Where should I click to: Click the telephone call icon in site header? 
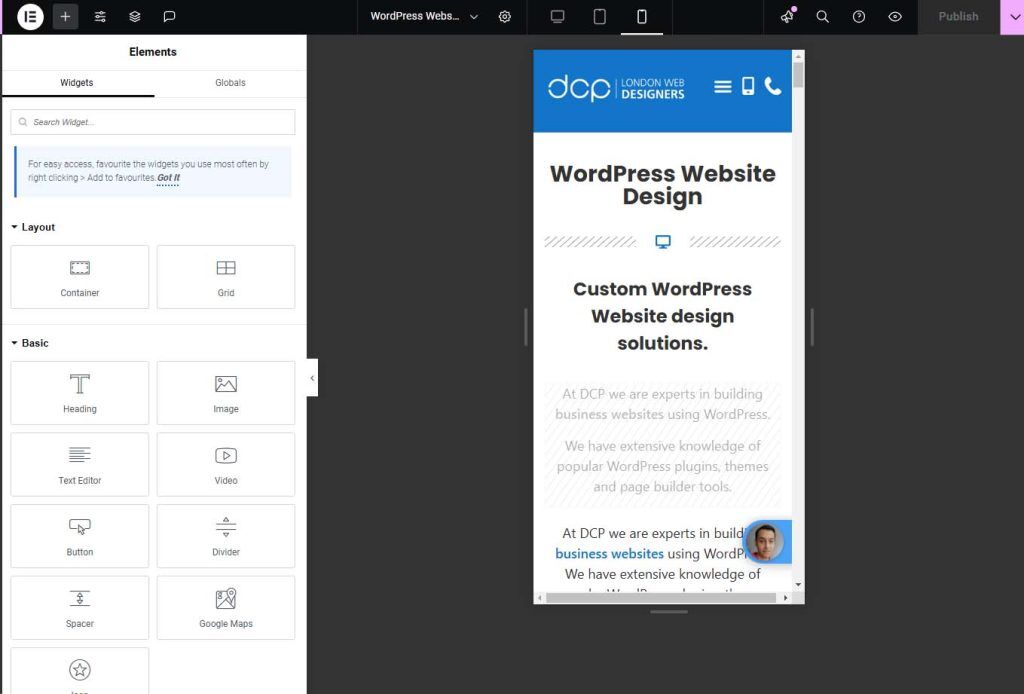click(773, 86)
